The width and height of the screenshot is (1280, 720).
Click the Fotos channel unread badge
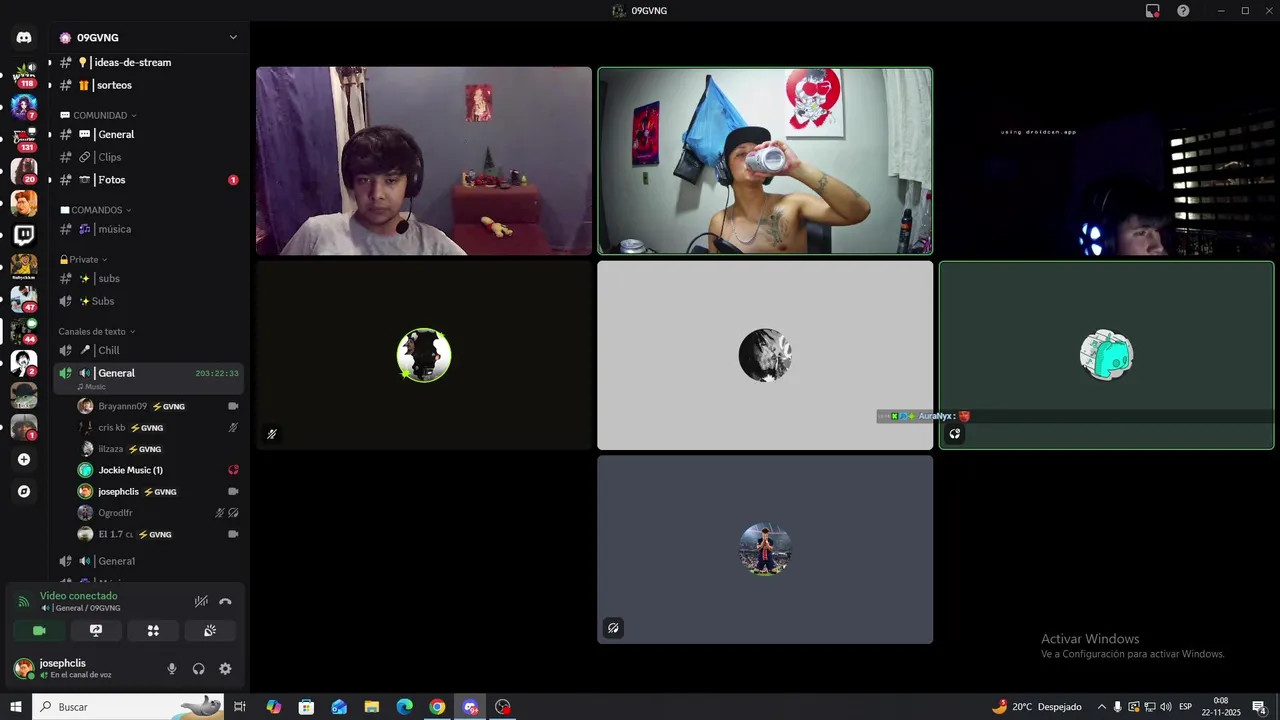(233, 180)
